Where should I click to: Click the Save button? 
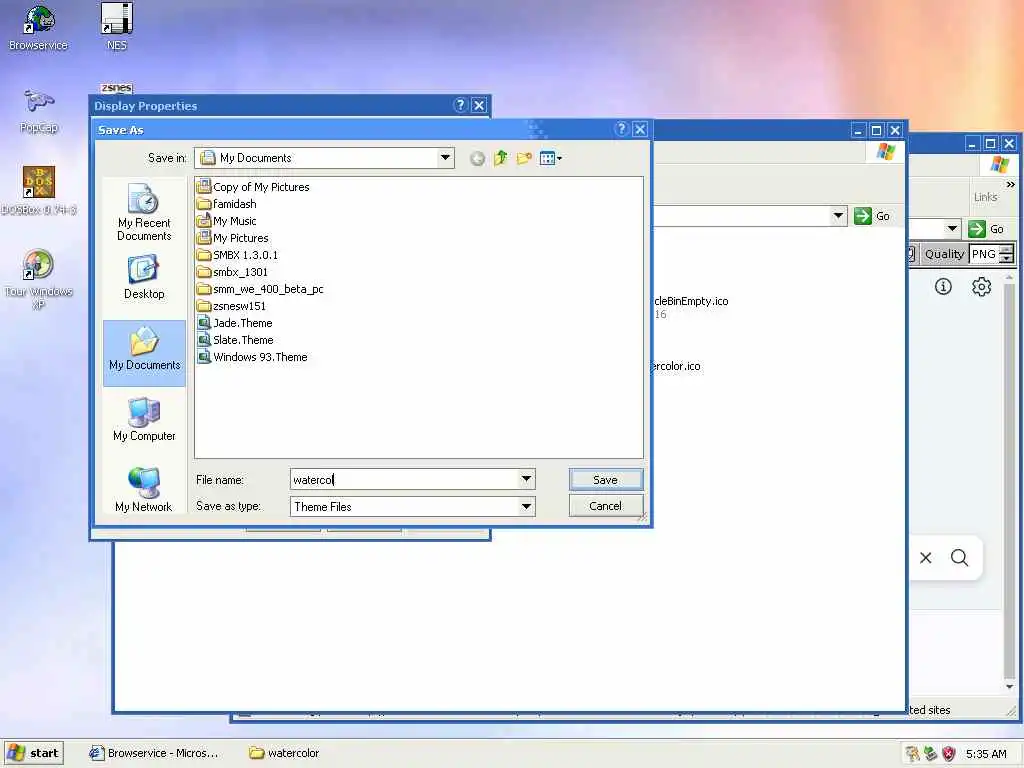point(605,479)
